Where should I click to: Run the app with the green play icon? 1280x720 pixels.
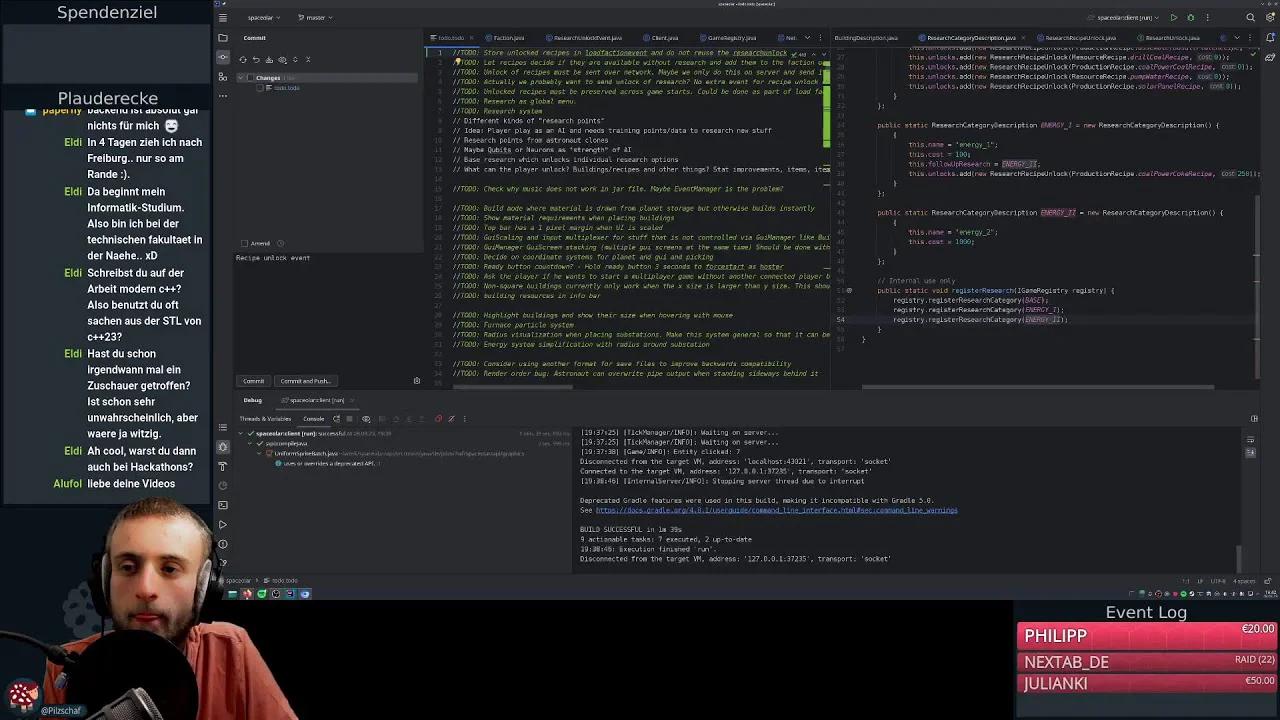[1173, 17]
